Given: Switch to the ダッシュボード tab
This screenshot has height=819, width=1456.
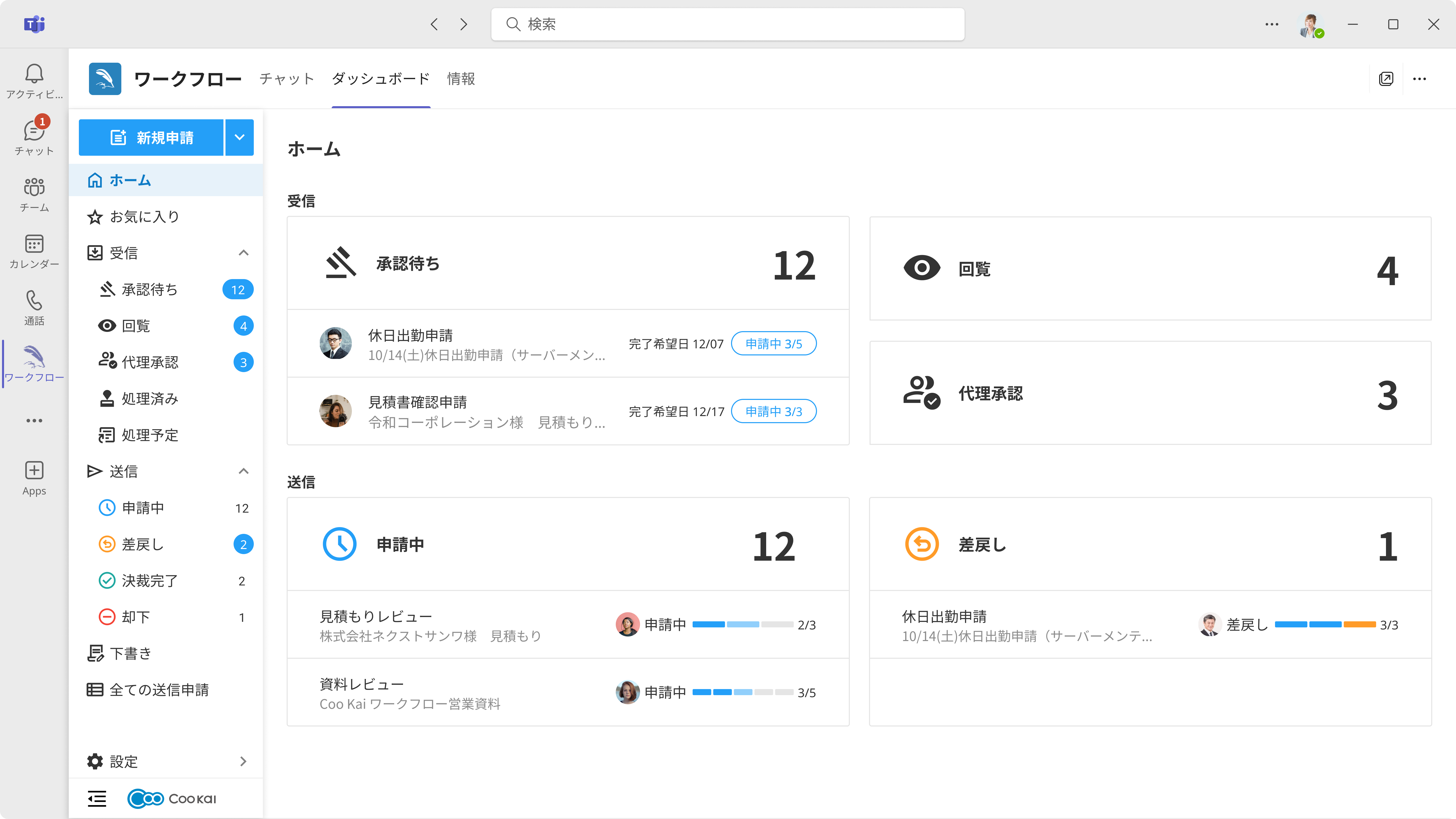Looking at the screenshot, I should point(380,79).
